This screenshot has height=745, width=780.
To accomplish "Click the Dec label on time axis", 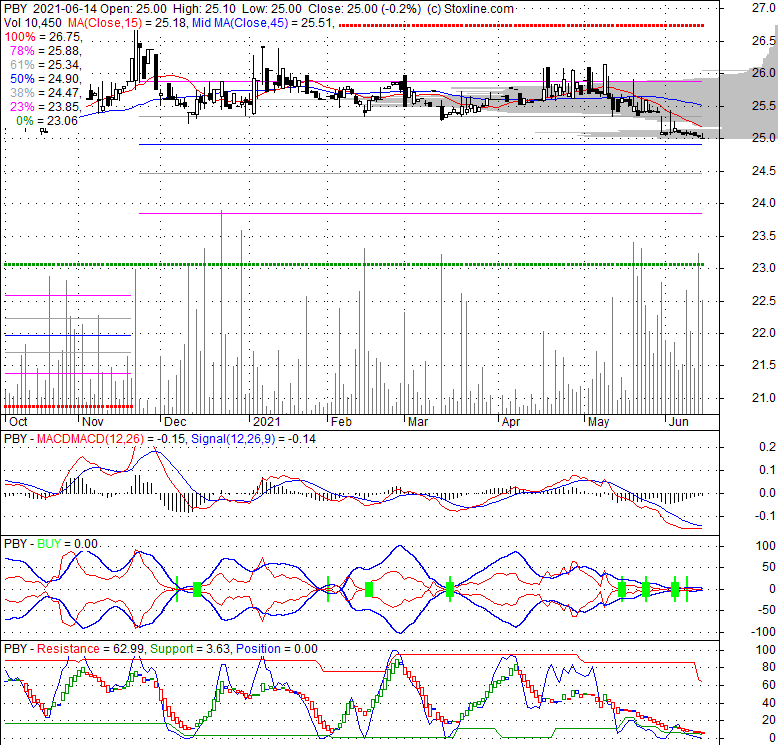I will pyautogui.click(x=175, y=422).
